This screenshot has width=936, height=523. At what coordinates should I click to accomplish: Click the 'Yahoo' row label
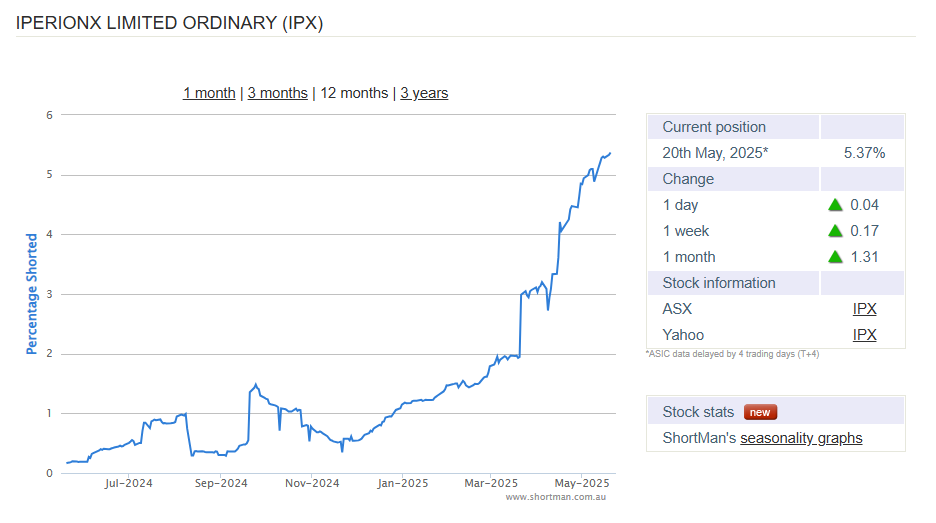(683, 335)
